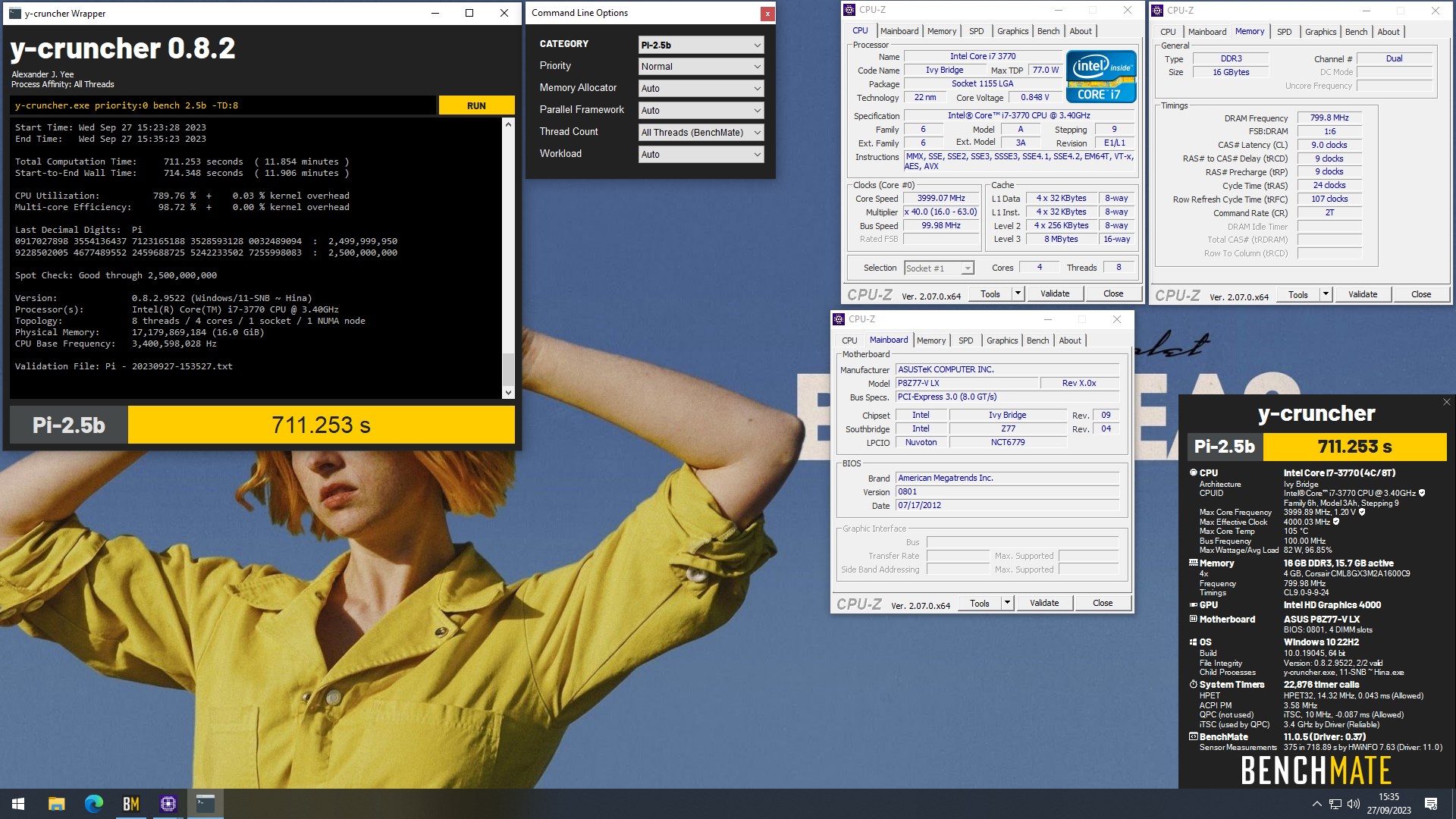
Task: Open File Explorer from the taskbar
Action: (x=56, y=804)
